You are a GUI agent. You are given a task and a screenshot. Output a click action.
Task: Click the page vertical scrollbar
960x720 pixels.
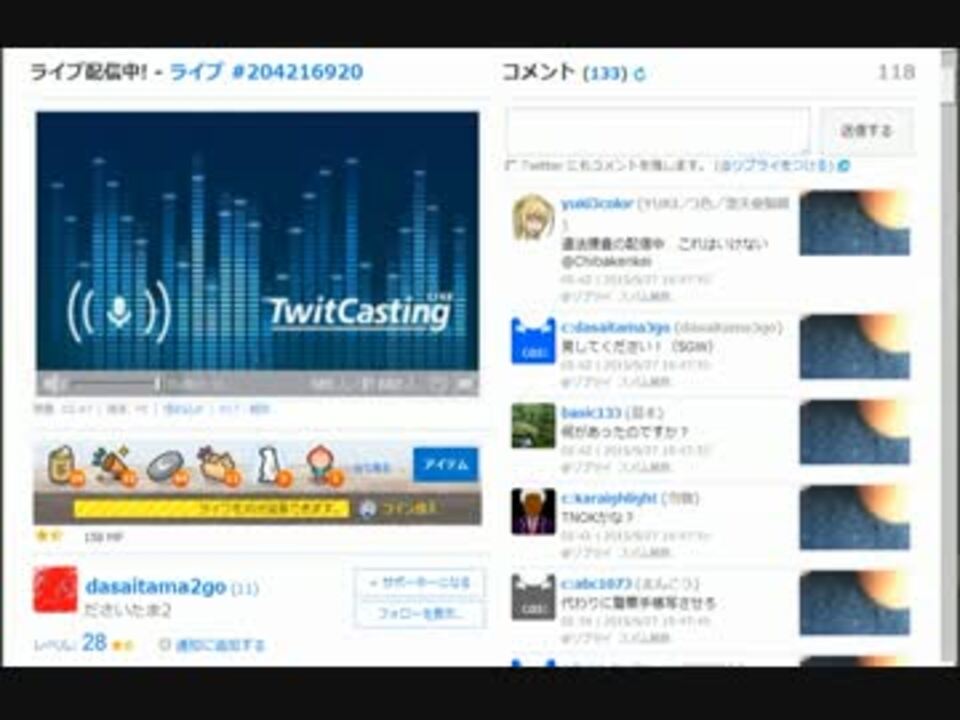click(948, 358)
